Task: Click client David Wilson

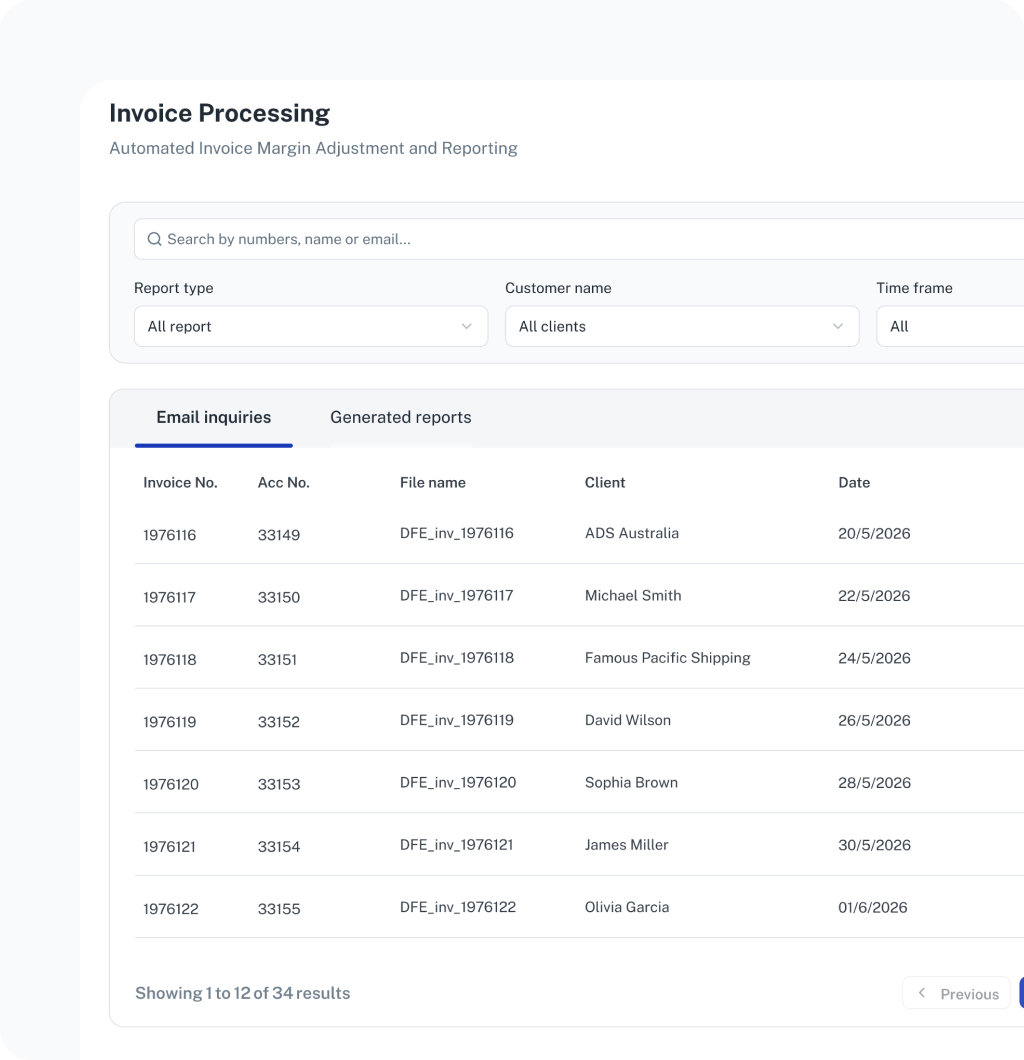Action: pos(628,720)
